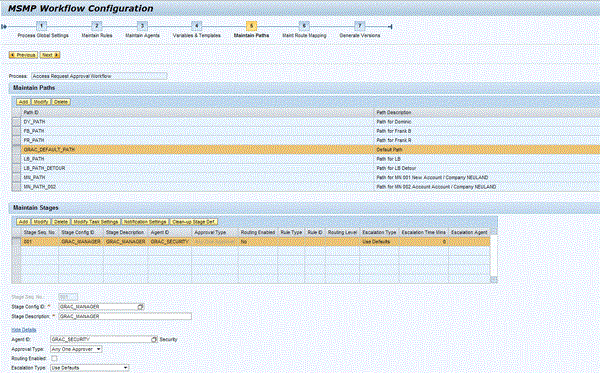The image size is (600, 373).
Task: Add a new stage in Maintain Stages
Action: pyautogui.click(x=23, y=222)
